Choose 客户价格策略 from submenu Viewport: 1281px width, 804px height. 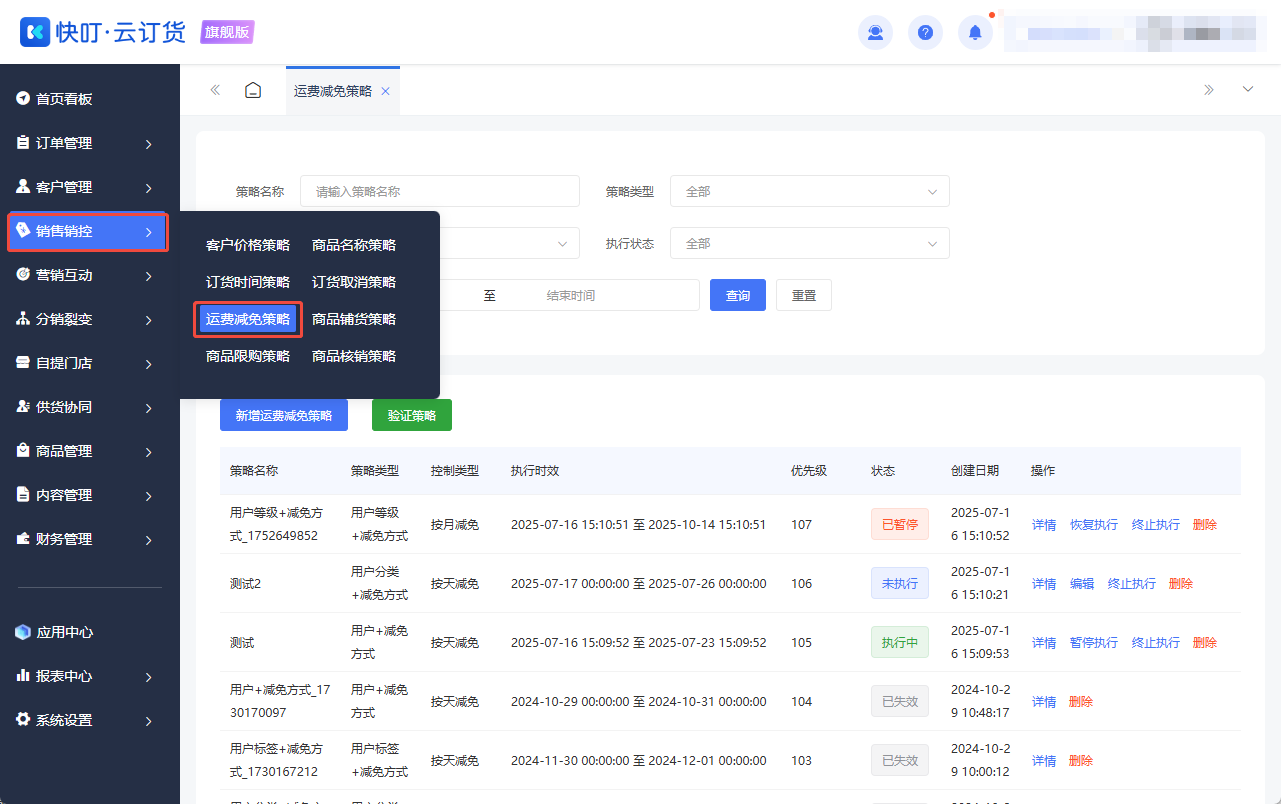[248, 245]
